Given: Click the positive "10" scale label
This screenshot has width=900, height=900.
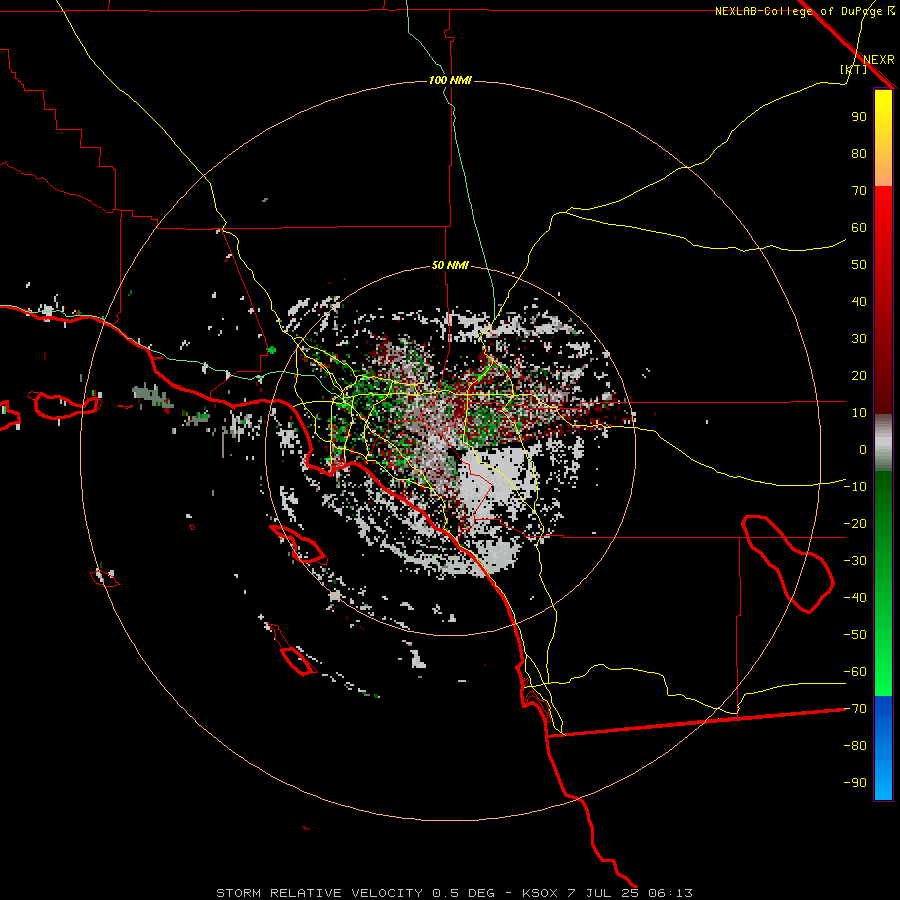Looking at the screenshot, I should point(859,413).
